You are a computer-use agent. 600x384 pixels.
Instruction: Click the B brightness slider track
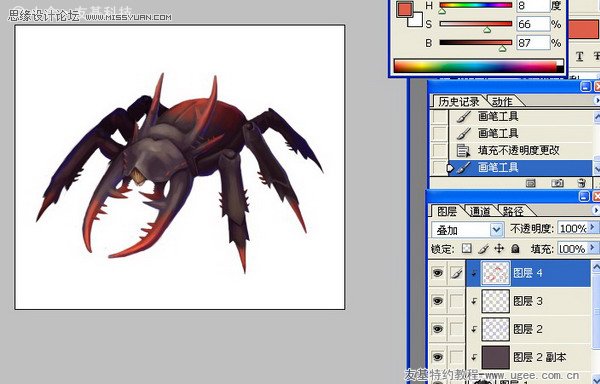pyautogui.click(x=476, y=42)
